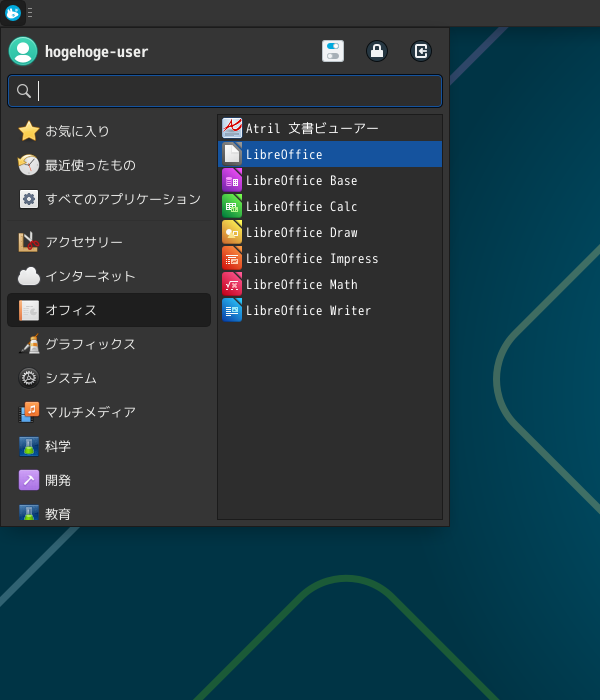Start LibreOffice Impress presentation app
600x700 pixels.
311,259
